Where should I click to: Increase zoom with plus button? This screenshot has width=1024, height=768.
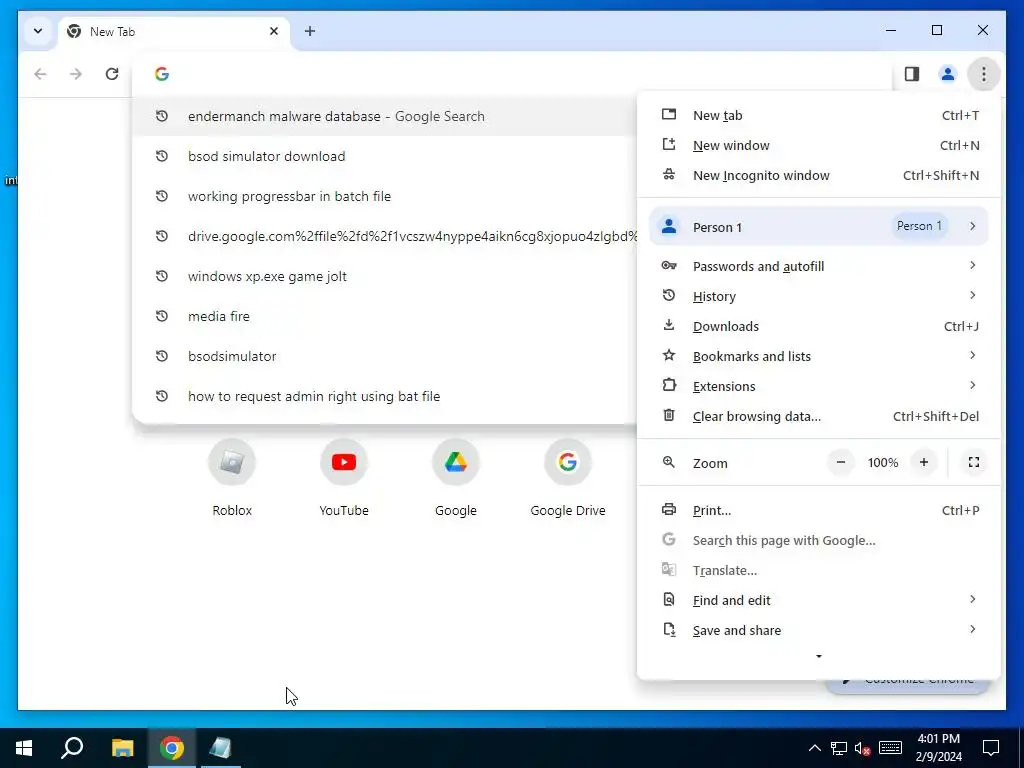tap(923, 462)
